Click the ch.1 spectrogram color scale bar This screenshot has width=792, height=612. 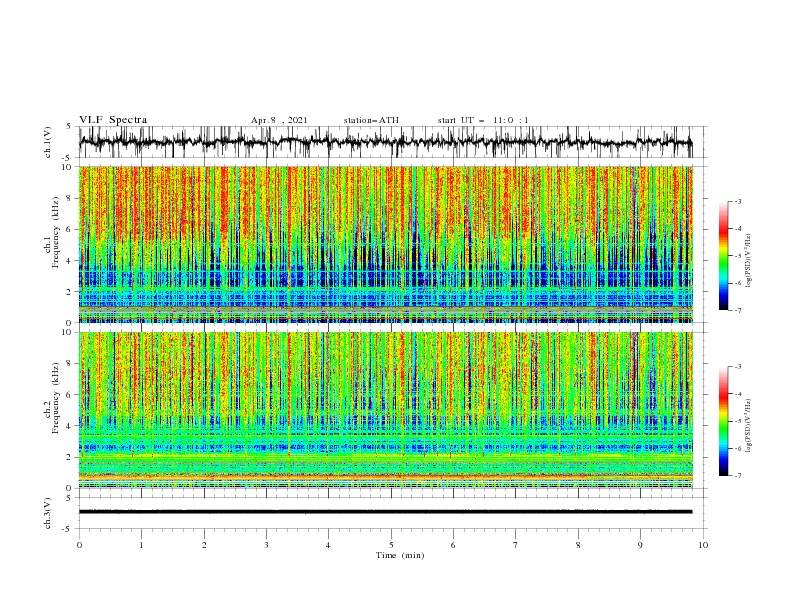pyautogui.click(x=723, y=256)
